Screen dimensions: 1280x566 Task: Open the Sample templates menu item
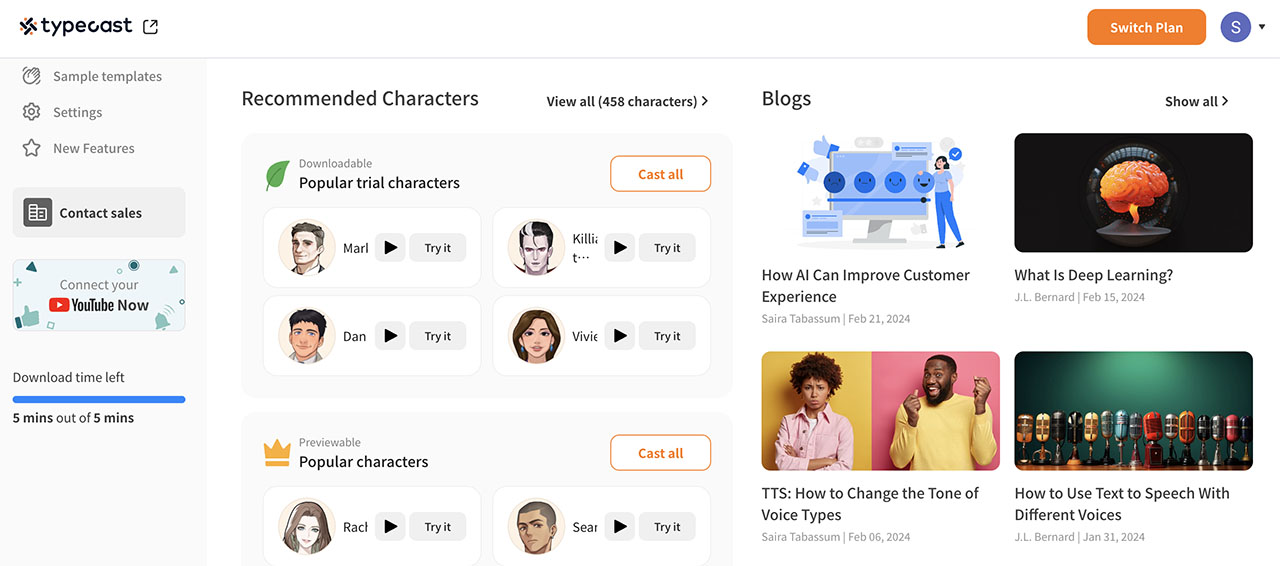(107, 76)
